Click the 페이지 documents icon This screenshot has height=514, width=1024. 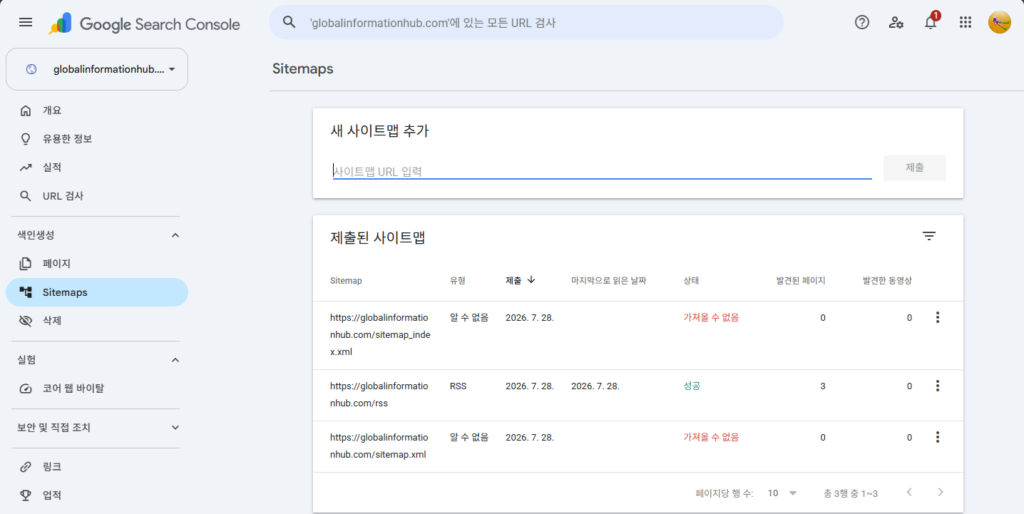point(25,264)
